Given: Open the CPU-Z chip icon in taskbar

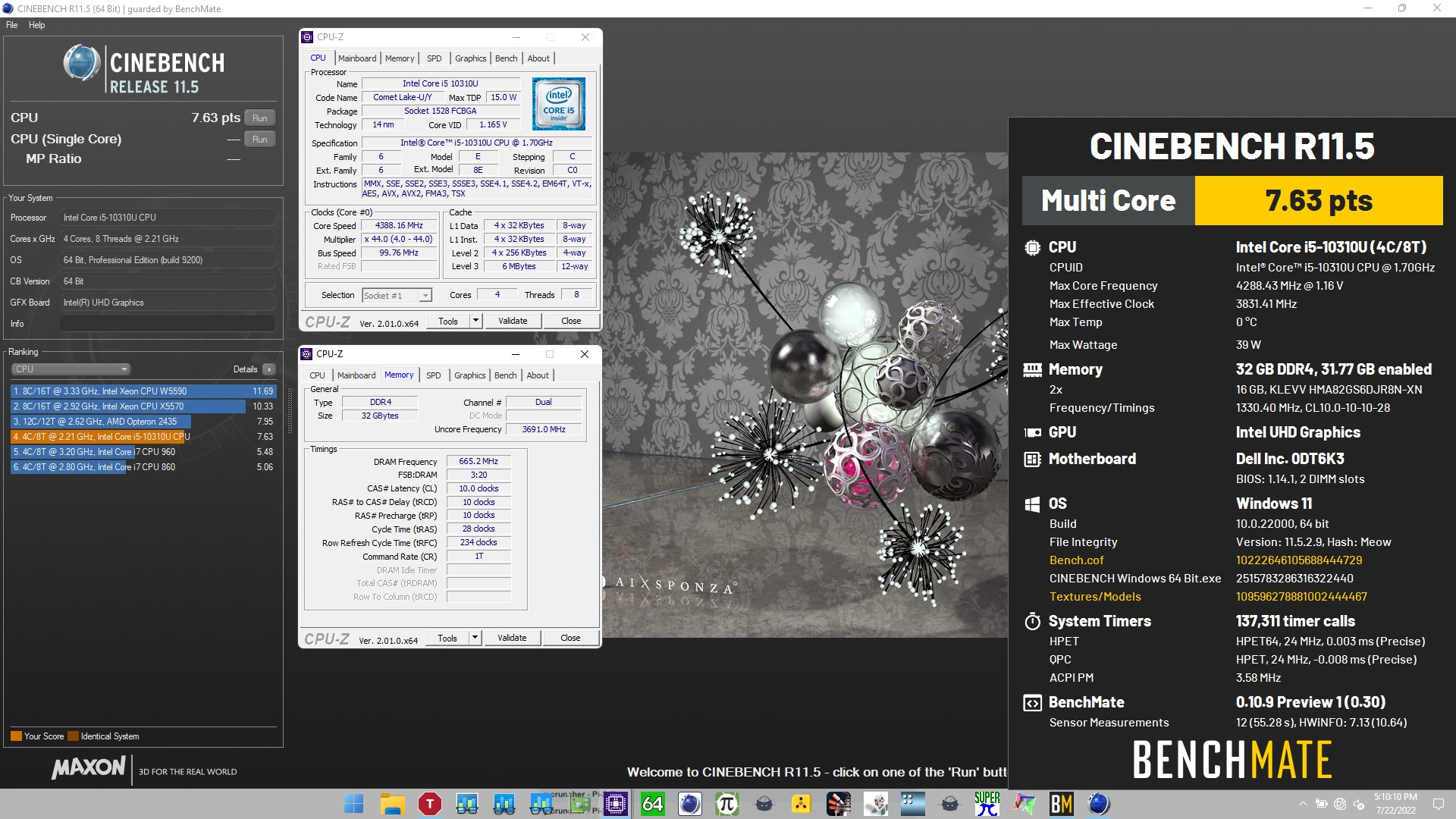Looking at the screenshot, I should coord(615,804).
